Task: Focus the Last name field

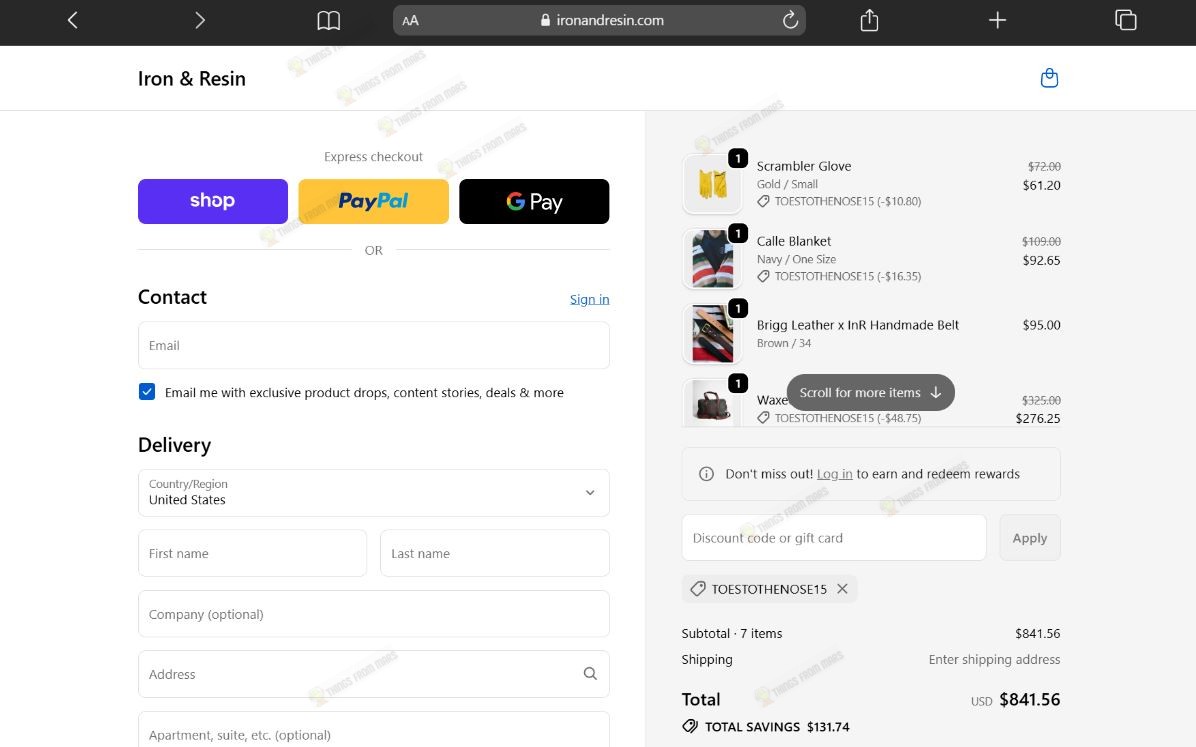Action: click(x=495, y=553)
